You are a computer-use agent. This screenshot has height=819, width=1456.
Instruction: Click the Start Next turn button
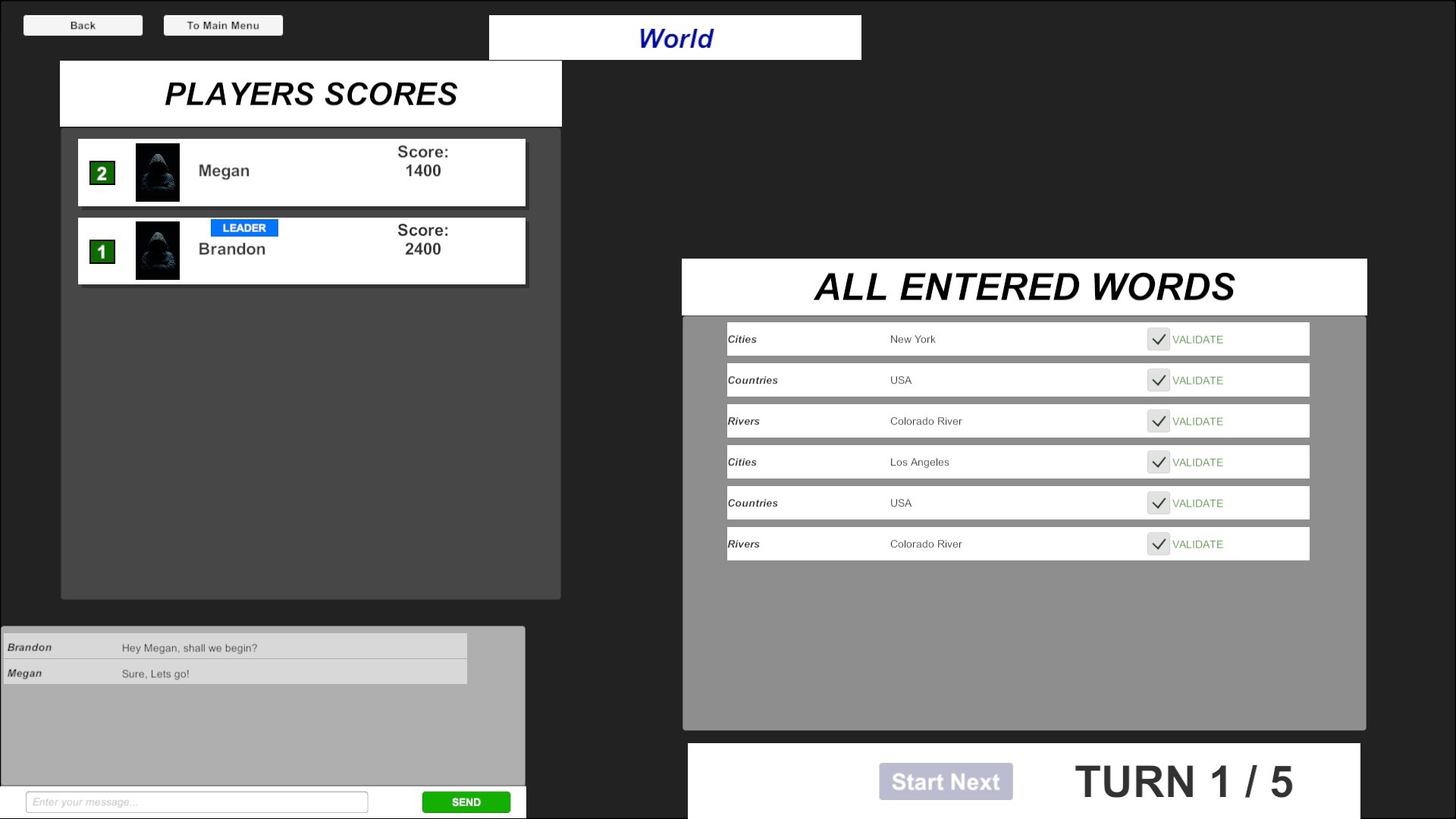[946, 781]
